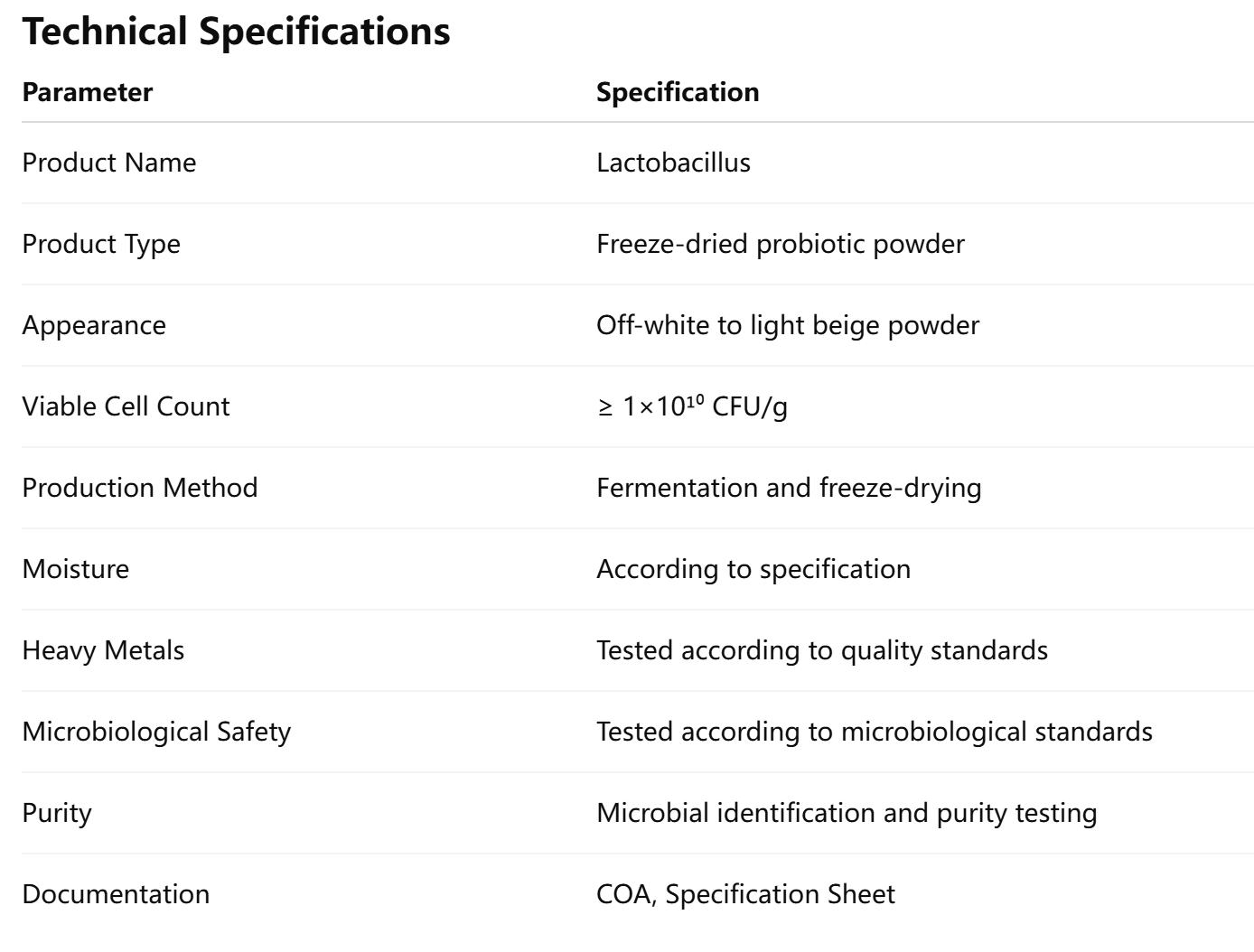The height and width of the screenshot is (952, 1254).
Task: Select the Purity parameter label
Action: pos(57,813)
